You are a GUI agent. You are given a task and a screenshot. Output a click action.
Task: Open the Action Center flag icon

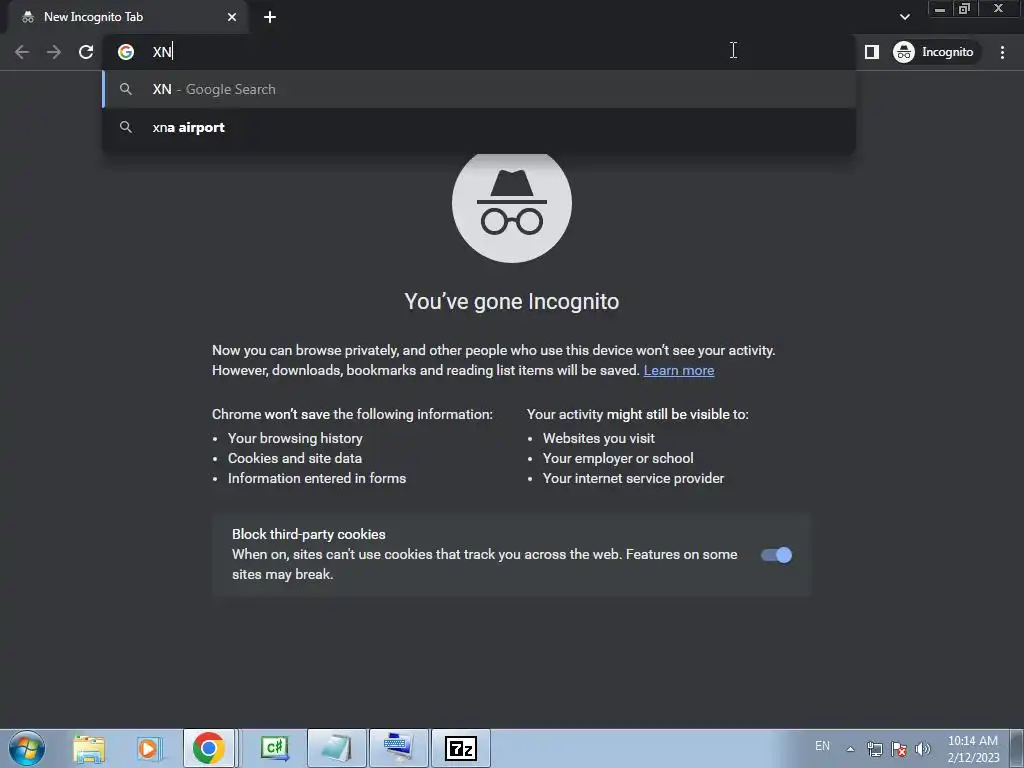899,749
